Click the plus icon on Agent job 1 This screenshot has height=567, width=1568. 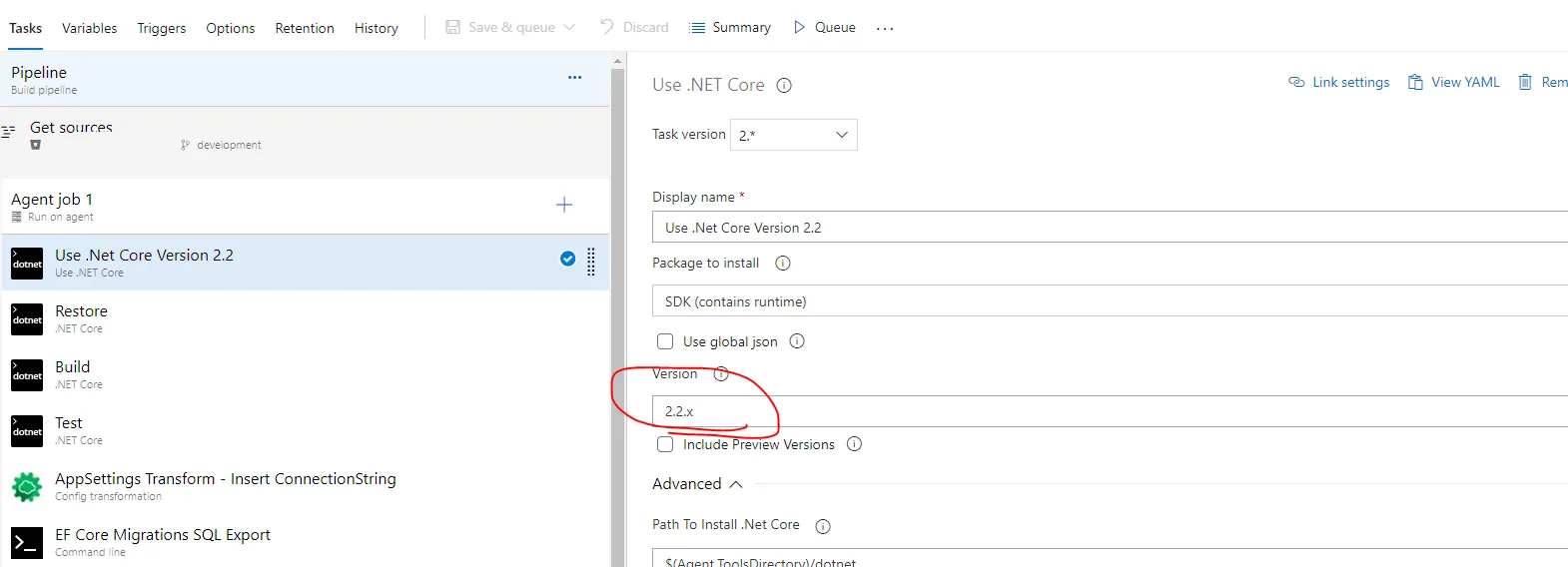(564, 205)
